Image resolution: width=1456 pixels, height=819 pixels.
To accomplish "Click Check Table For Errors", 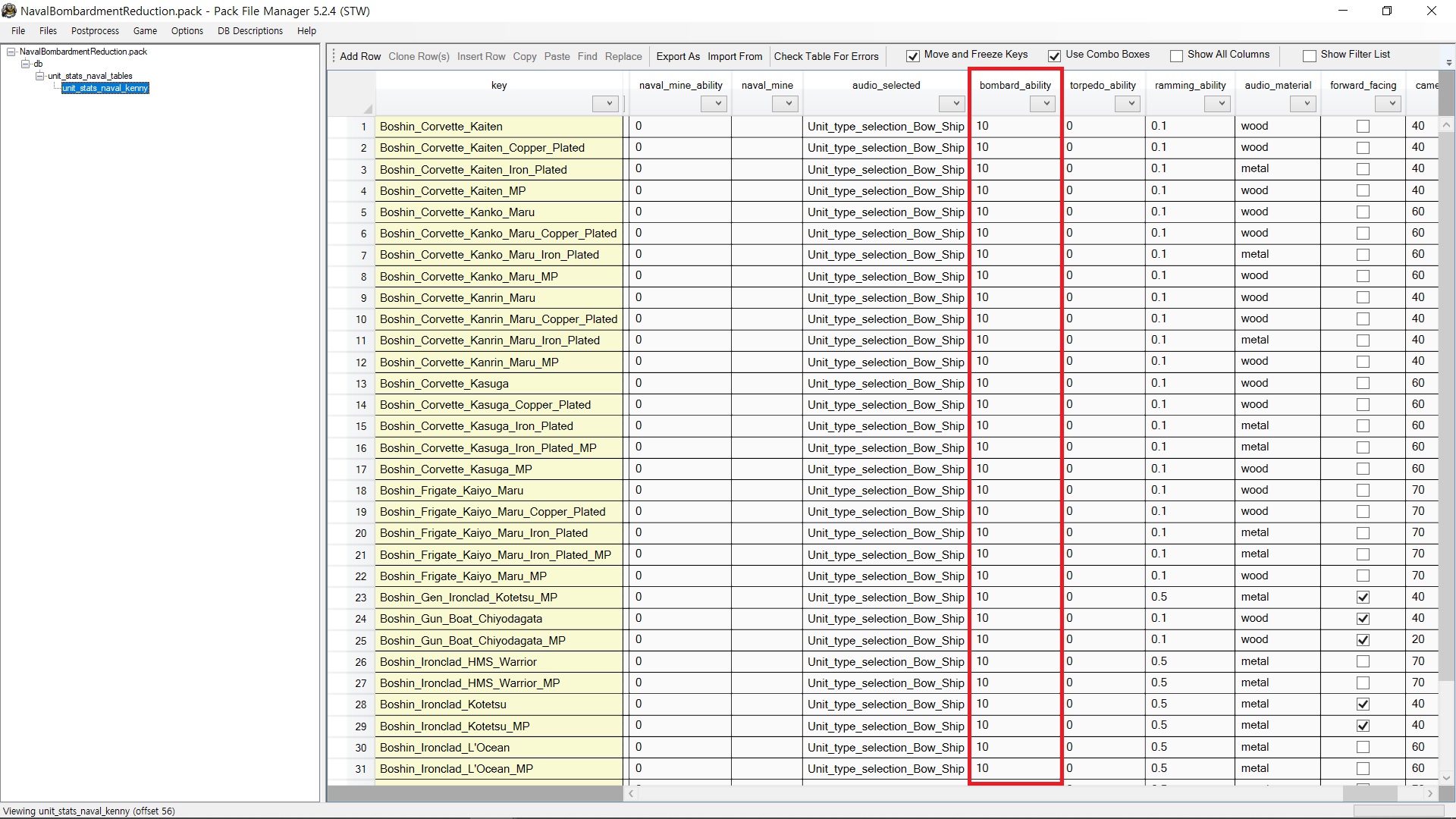I will pyautogui.click(x=826, y=56).
